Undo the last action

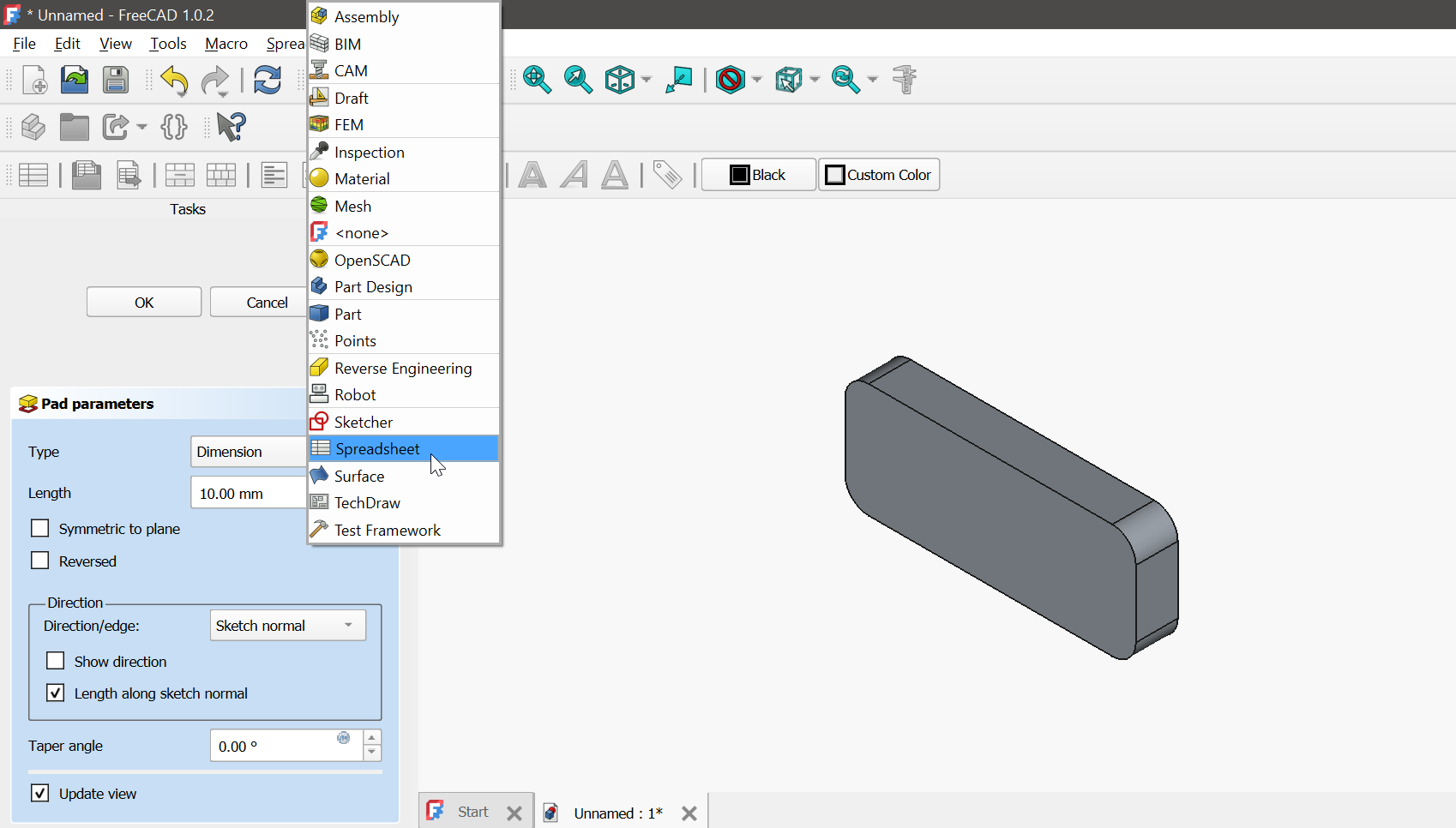tap(175, 80)
